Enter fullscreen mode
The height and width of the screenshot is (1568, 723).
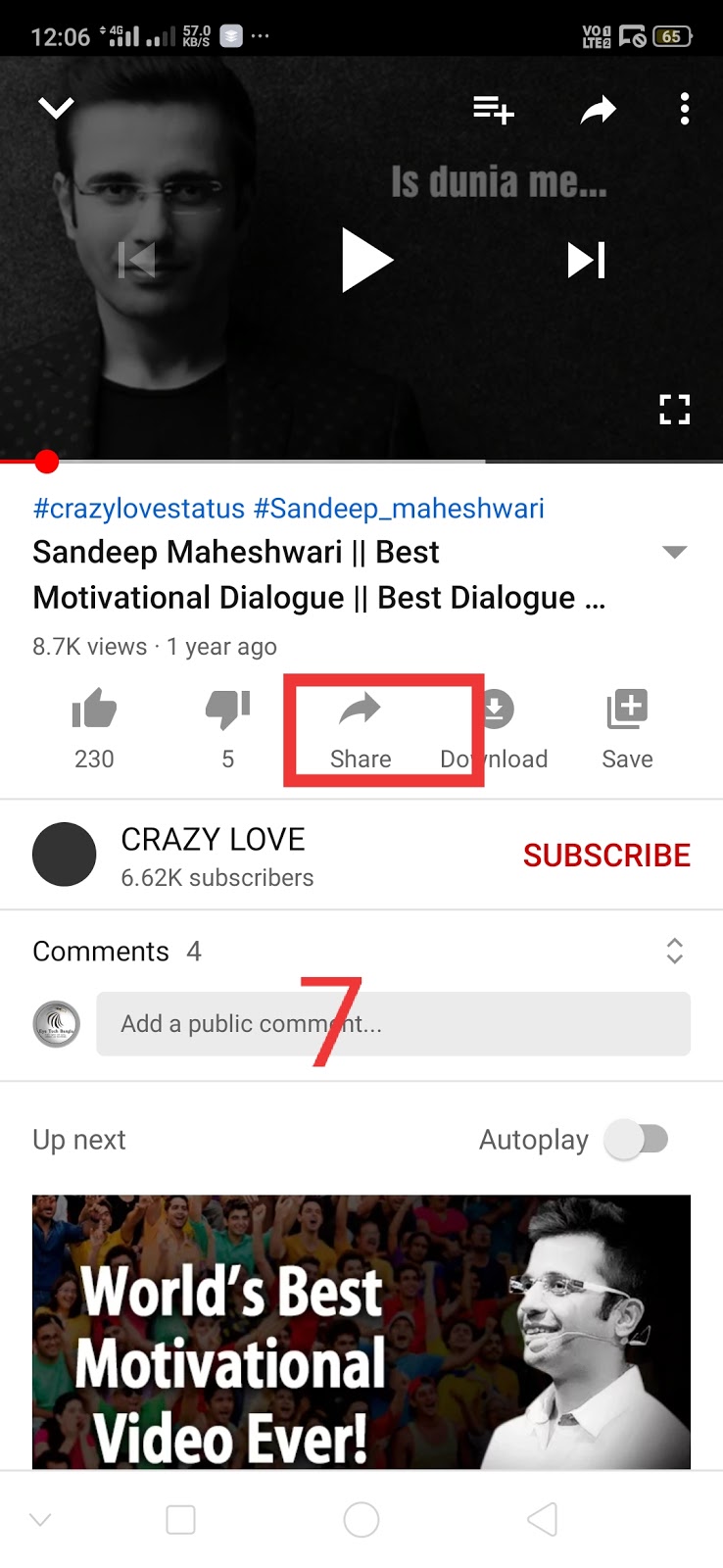(x=674, y=410)
